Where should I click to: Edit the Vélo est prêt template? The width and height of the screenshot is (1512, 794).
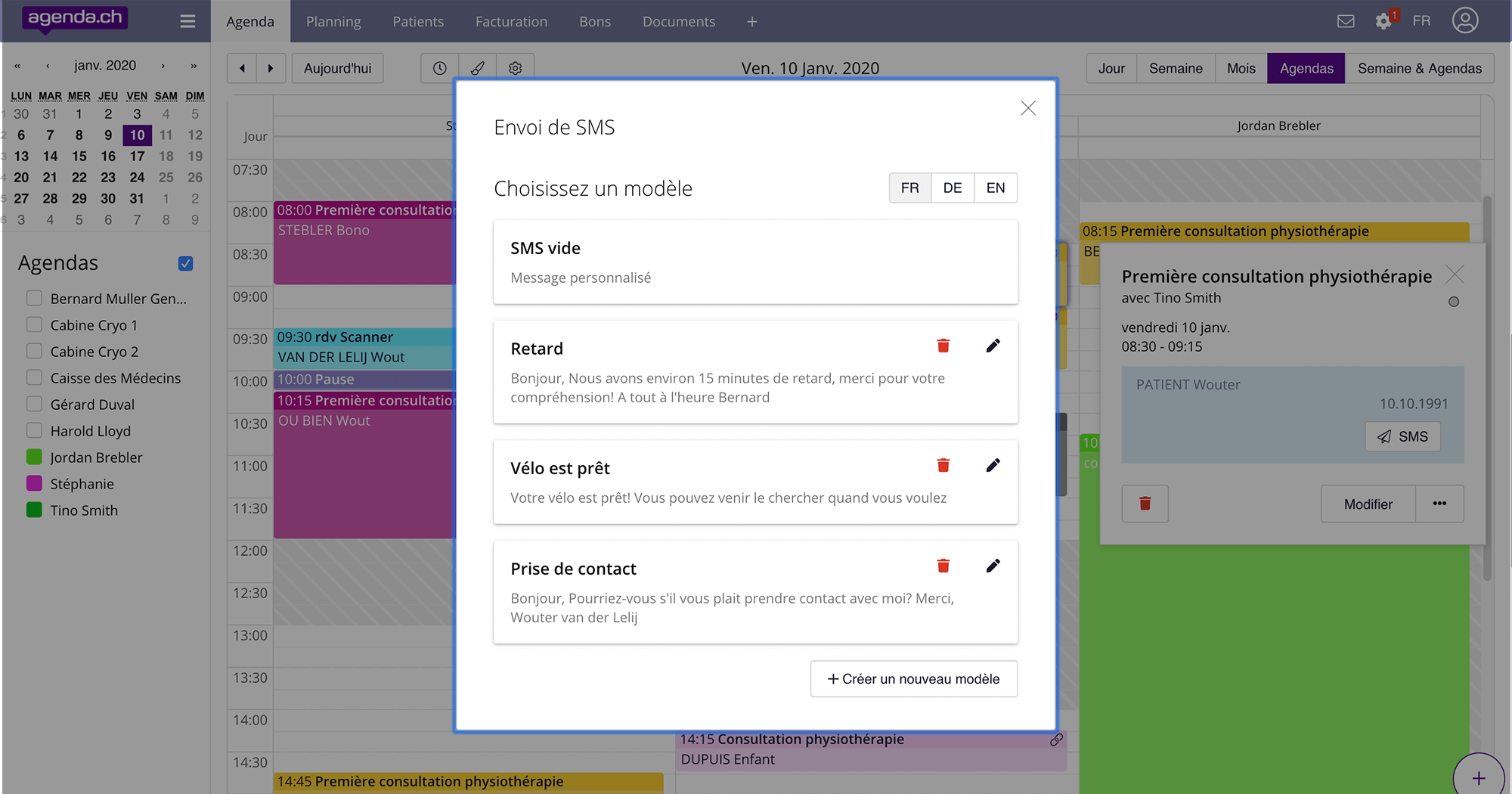tap(993, 465)
